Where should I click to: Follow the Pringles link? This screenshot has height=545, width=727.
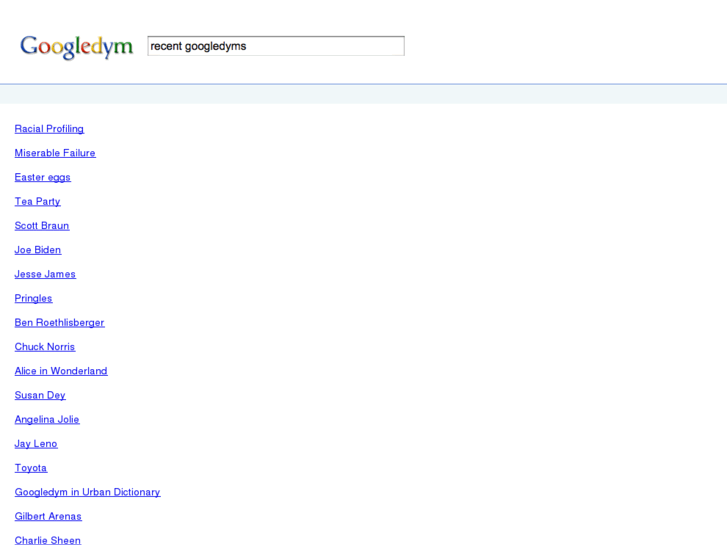(33, 299)
